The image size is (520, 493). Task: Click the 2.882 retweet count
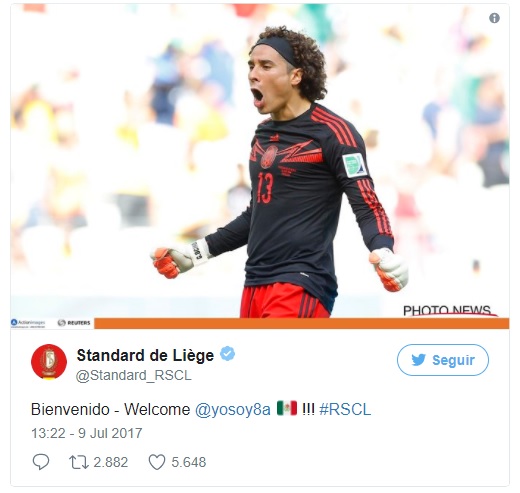(110, 462)
